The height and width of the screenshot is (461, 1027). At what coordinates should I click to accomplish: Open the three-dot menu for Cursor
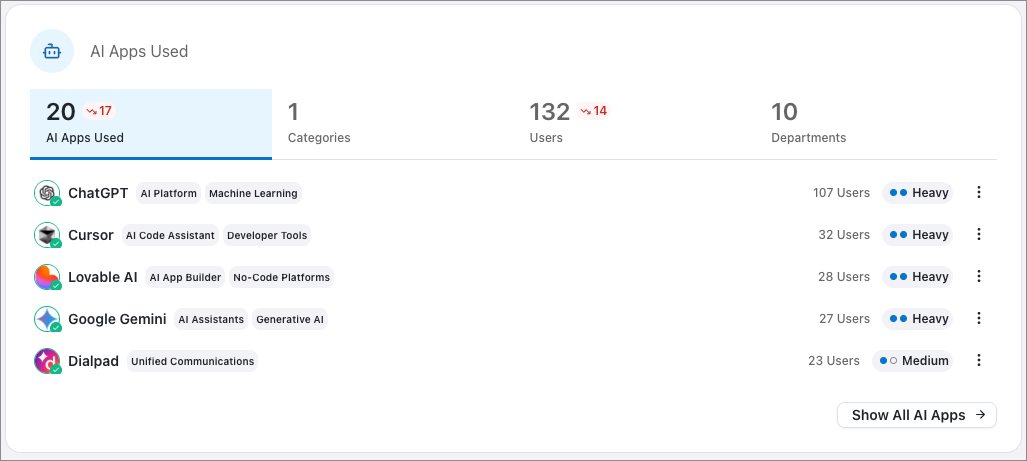point(979,235)
